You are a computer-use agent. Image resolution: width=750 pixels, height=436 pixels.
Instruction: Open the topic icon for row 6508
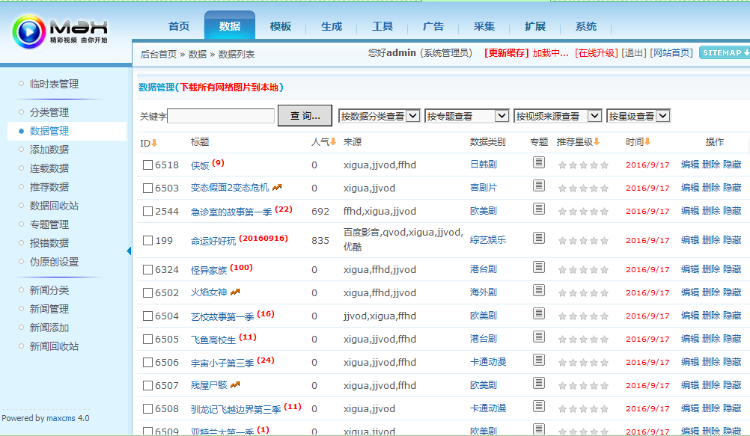539,406
